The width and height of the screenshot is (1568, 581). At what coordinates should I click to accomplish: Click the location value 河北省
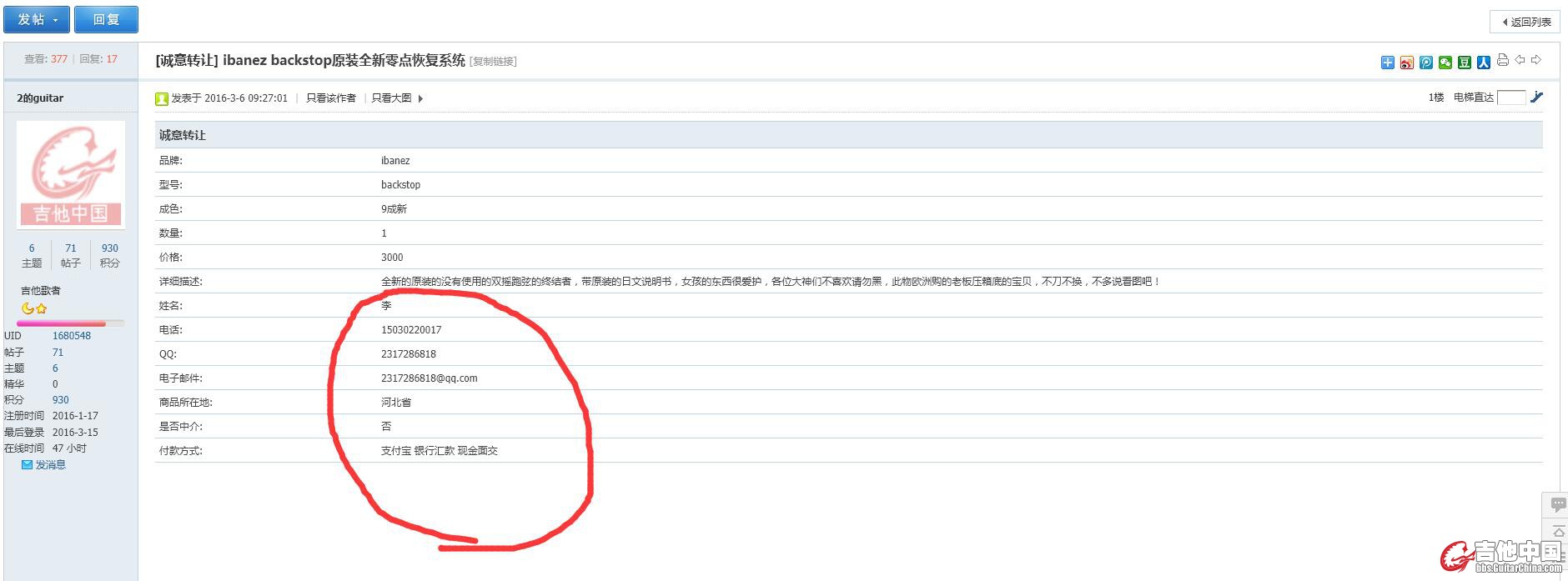(x=396, y=403)
